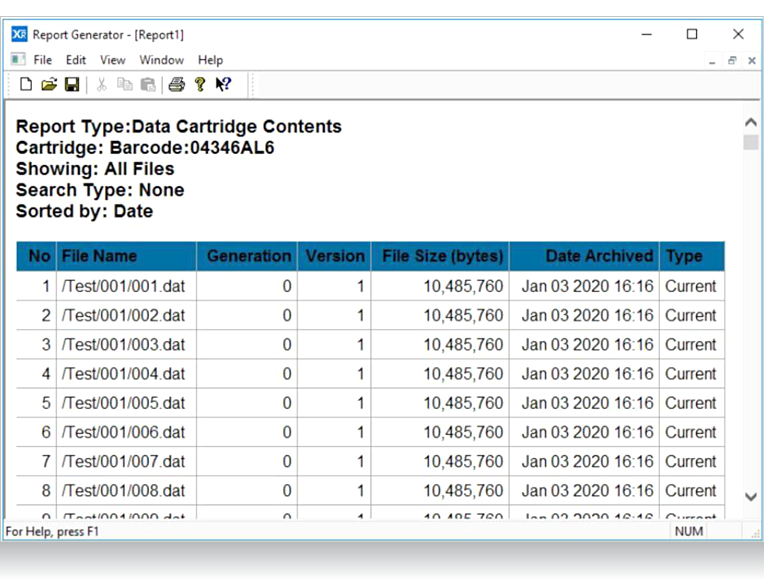
Task: Click the For Help, press F1 status text
Action: point(52,531)
